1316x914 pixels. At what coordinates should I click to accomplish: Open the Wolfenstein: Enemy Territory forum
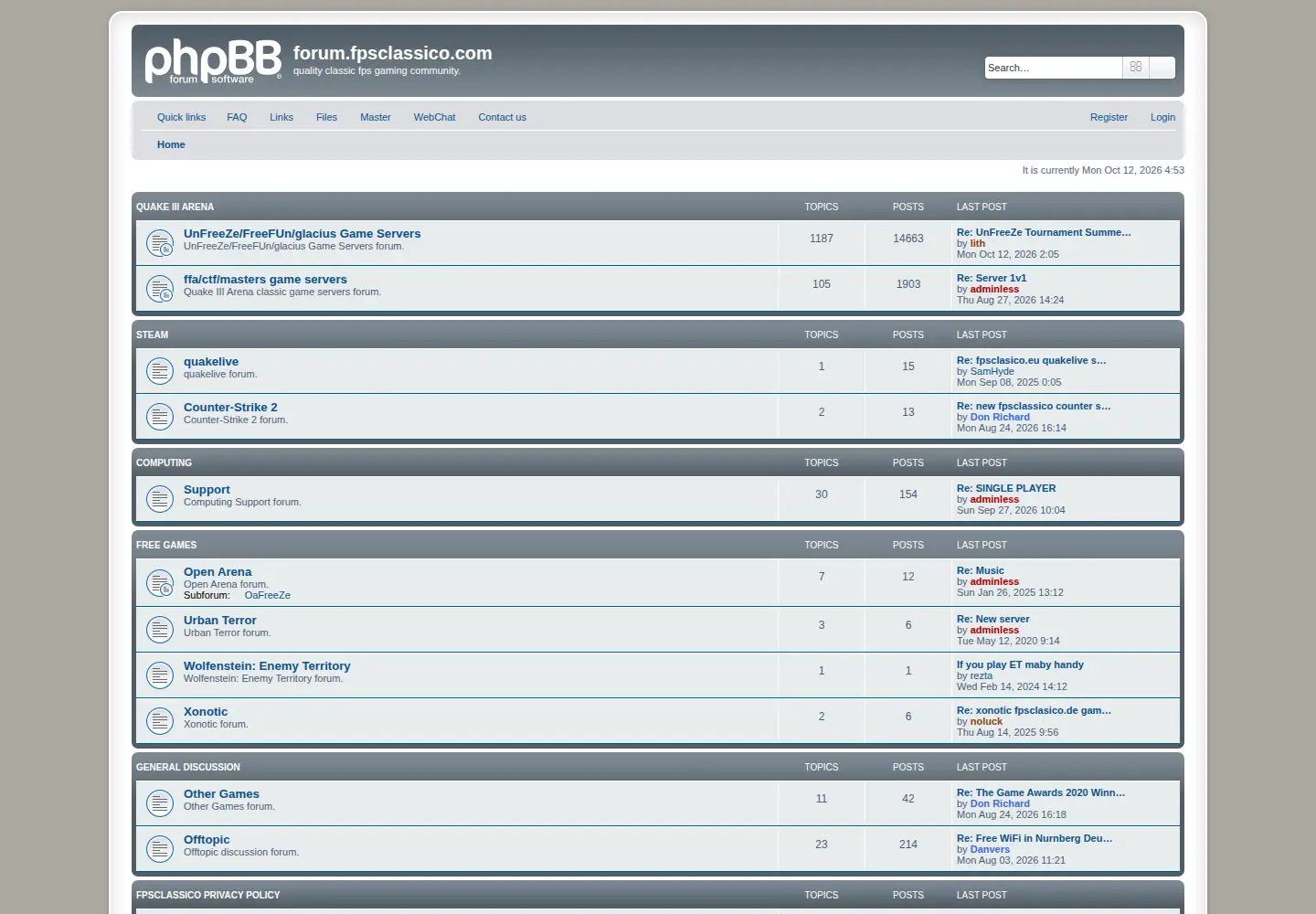pyautogui.click(x=267, y=666)
